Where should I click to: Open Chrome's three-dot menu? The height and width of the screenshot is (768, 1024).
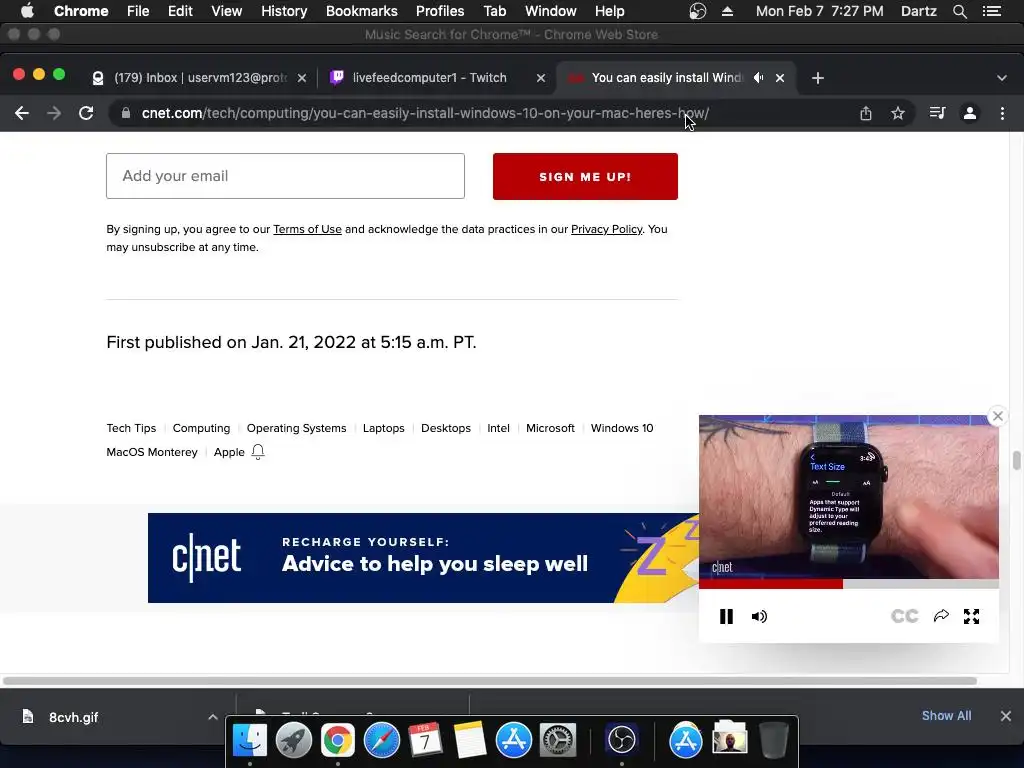point(1002,113)
